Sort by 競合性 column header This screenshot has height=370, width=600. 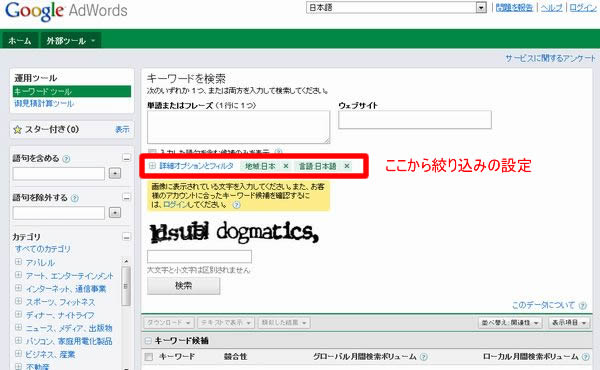(235, 357)
